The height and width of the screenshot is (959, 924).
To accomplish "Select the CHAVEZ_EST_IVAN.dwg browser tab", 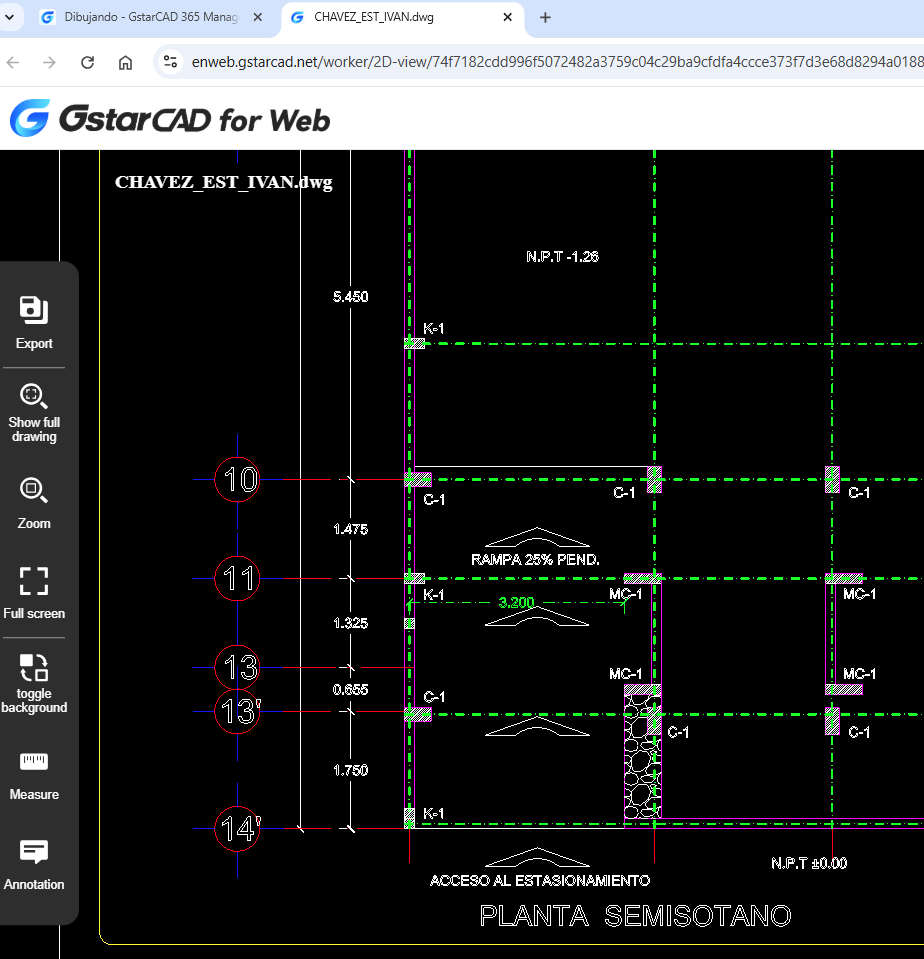I will point(395,18).
